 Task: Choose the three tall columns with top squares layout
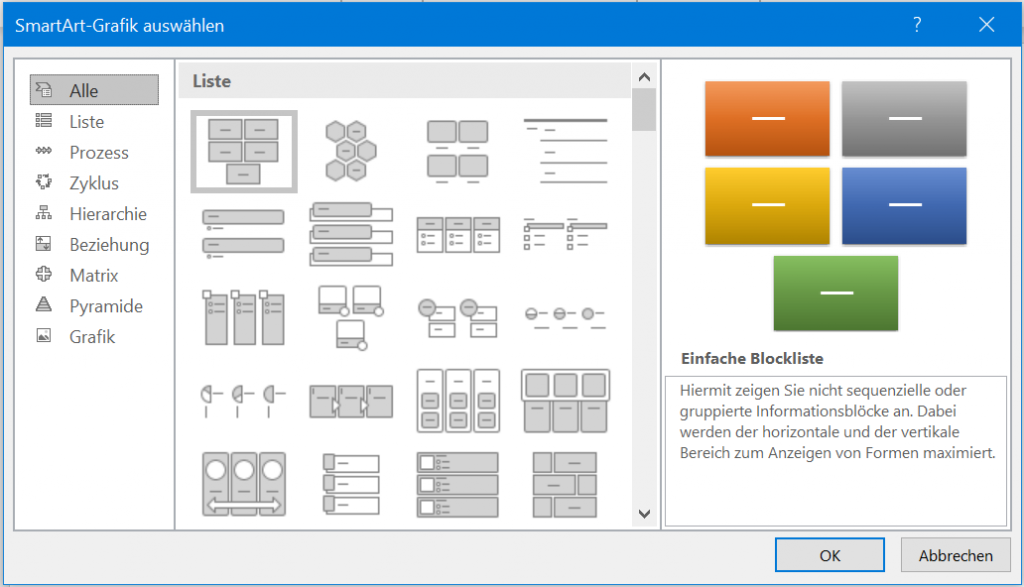point(244,317)
